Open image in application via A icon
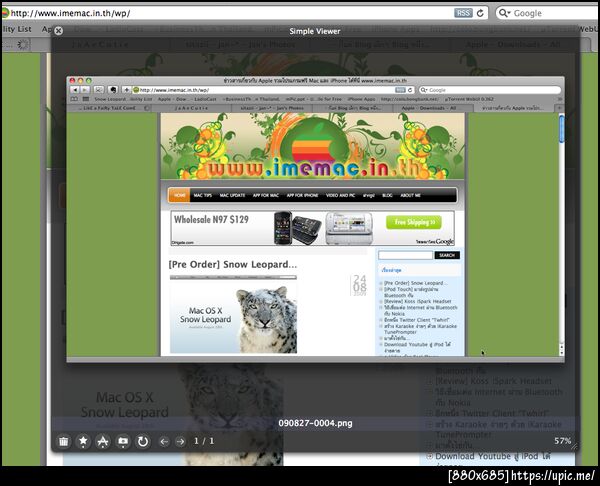Screen dimensions: 600x486 pos(103,442)
